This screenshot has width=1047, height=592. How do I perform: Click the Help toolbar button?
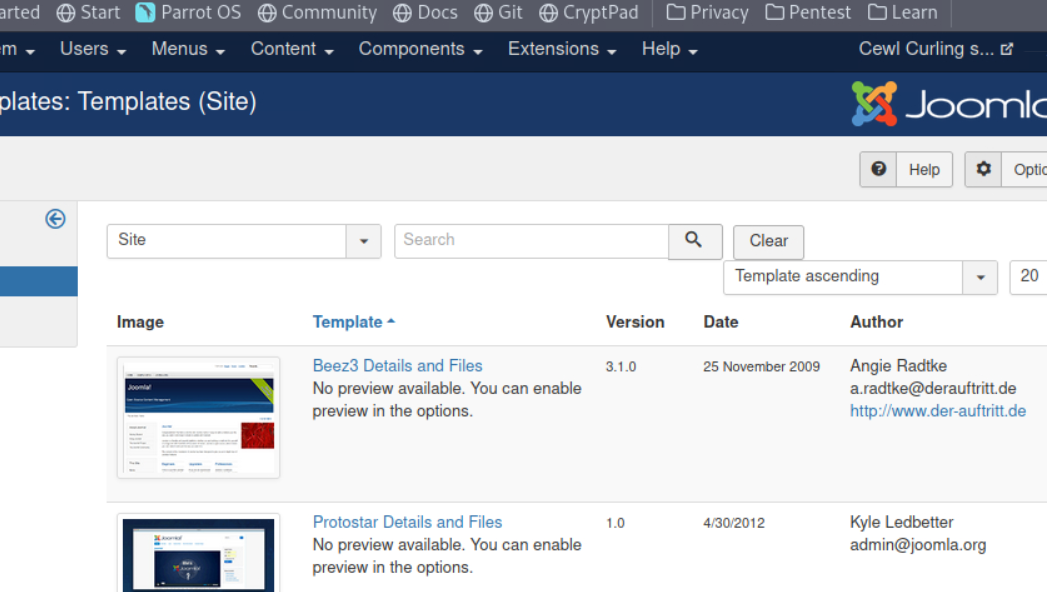click(x=906, y=170)
